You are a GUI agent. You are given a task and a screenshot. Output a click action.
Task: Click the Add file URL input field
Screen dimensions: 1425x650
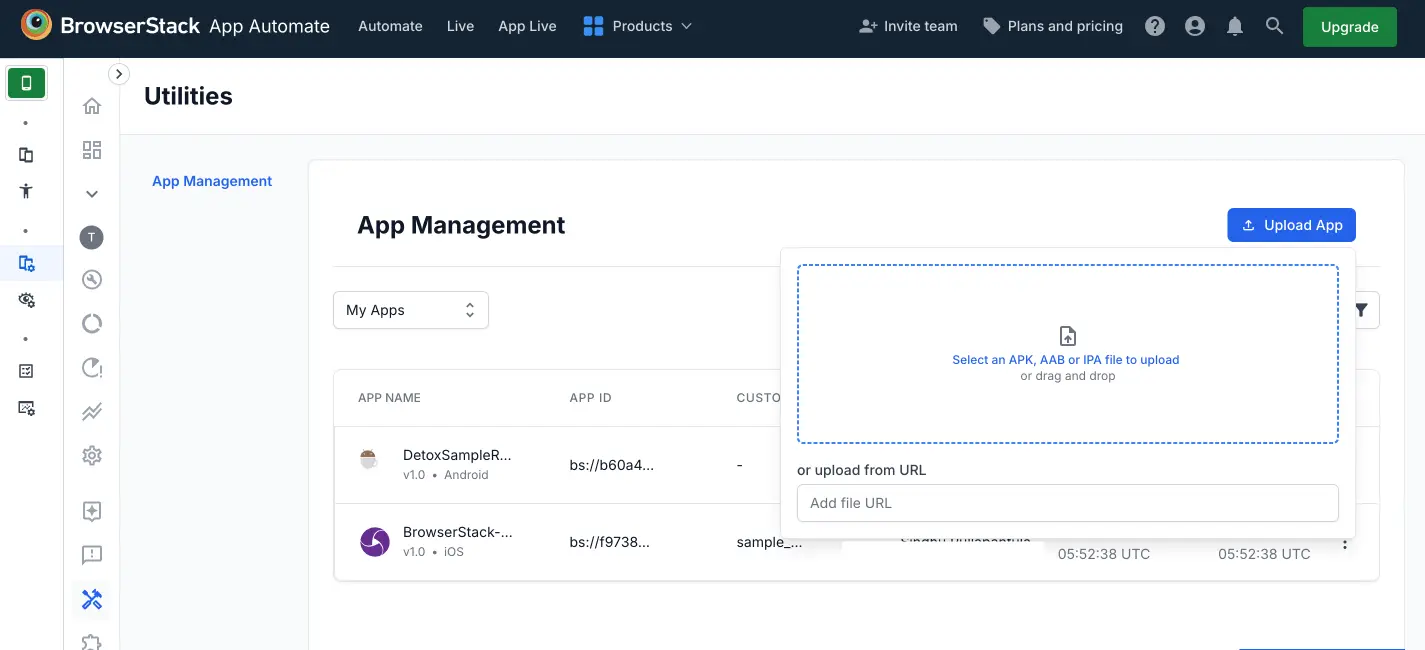point(1067,503)
